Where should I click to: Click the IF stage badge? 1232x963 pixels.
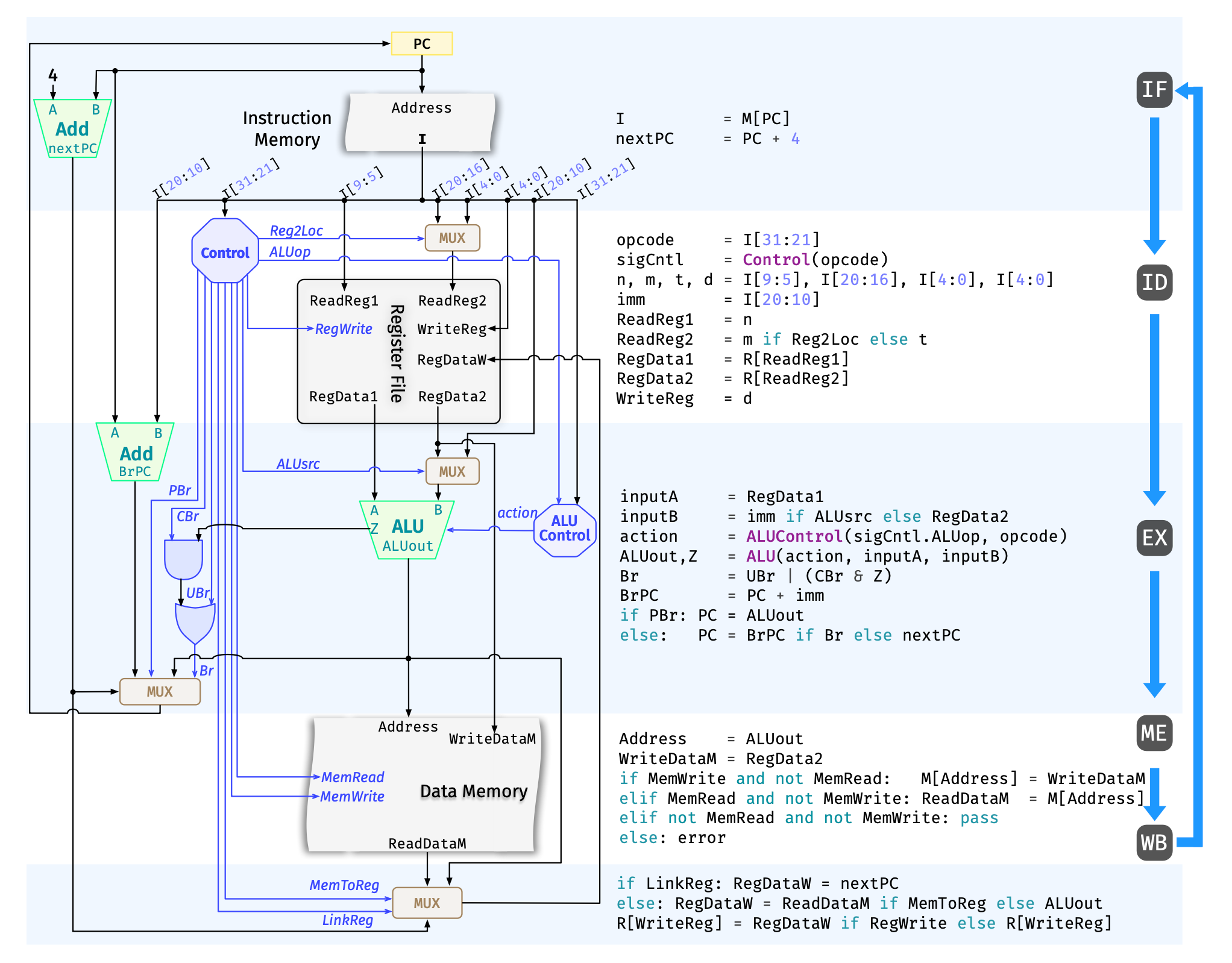1154,90
